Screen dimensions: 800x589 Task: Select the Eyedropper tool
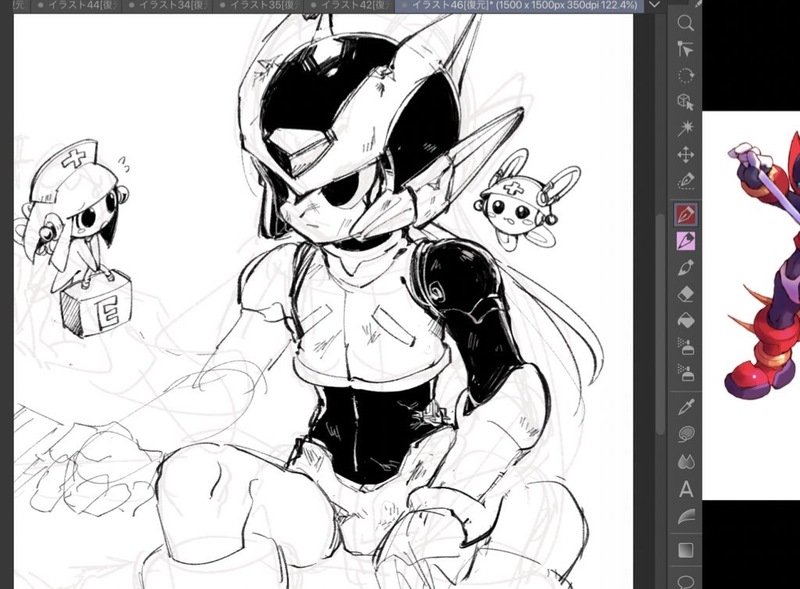pyautogui.click(x=686, y=407)
